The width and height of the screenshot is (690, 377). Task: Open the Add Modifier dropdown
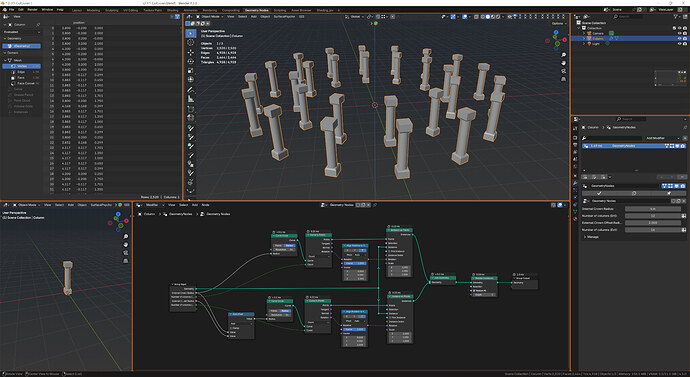tap(662, 138)
